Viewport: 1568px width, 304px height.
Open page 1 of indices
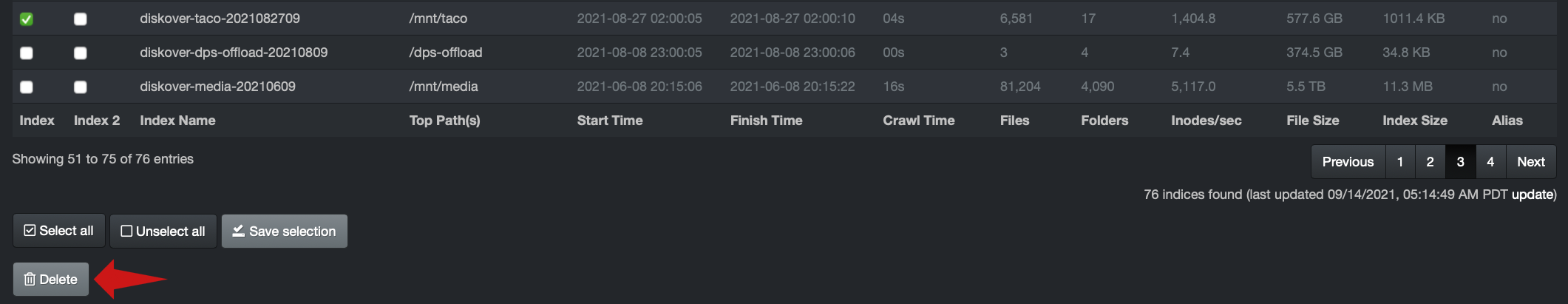pyautogui.click(x=1400, y=162)
